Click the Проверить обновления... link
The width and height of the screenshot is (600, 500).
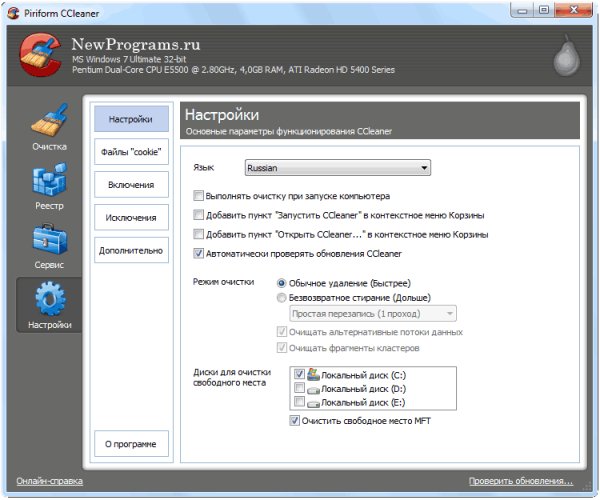coord(521,481)
